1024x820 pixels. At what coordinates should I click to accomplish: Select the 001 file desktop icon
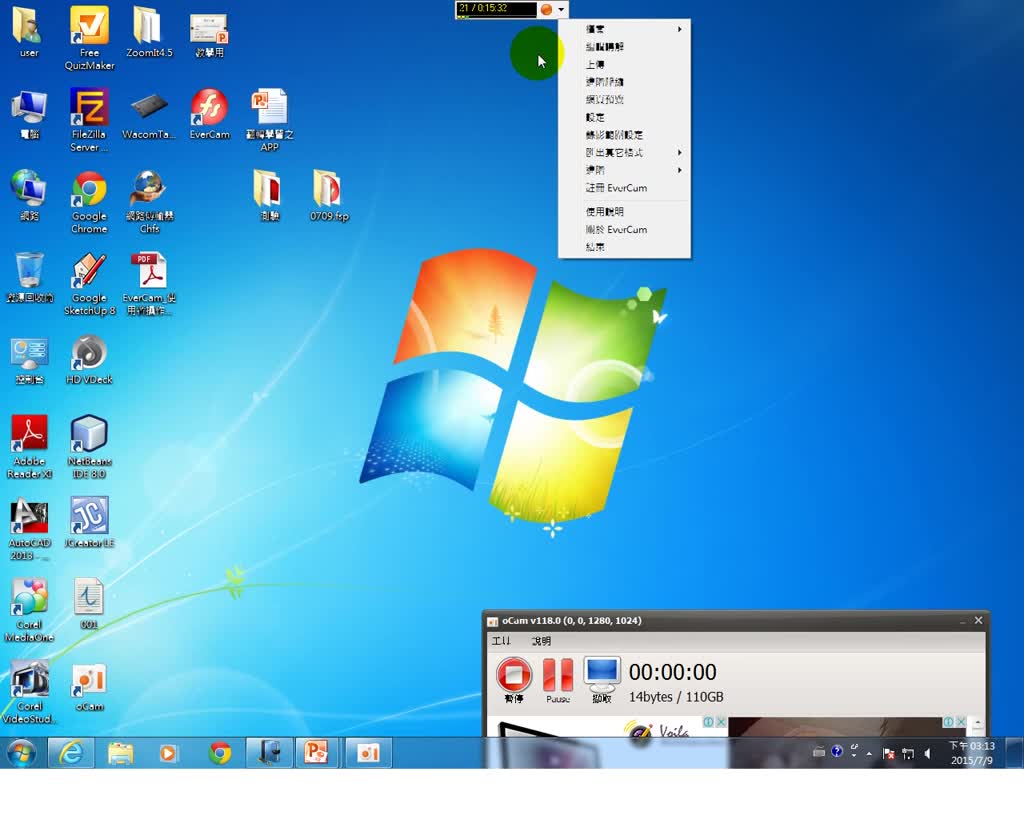[x=89, y=604]
